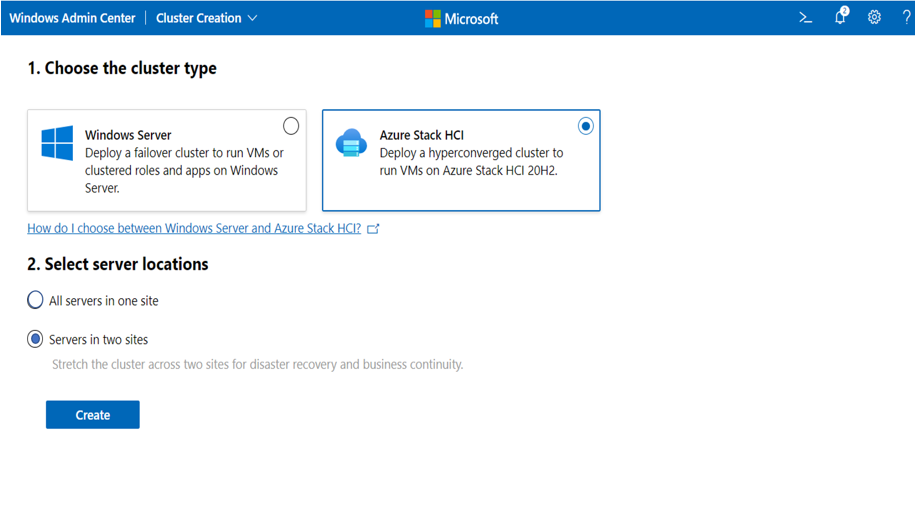Click the 'Choose the cluster type' heading

(122, 69)
